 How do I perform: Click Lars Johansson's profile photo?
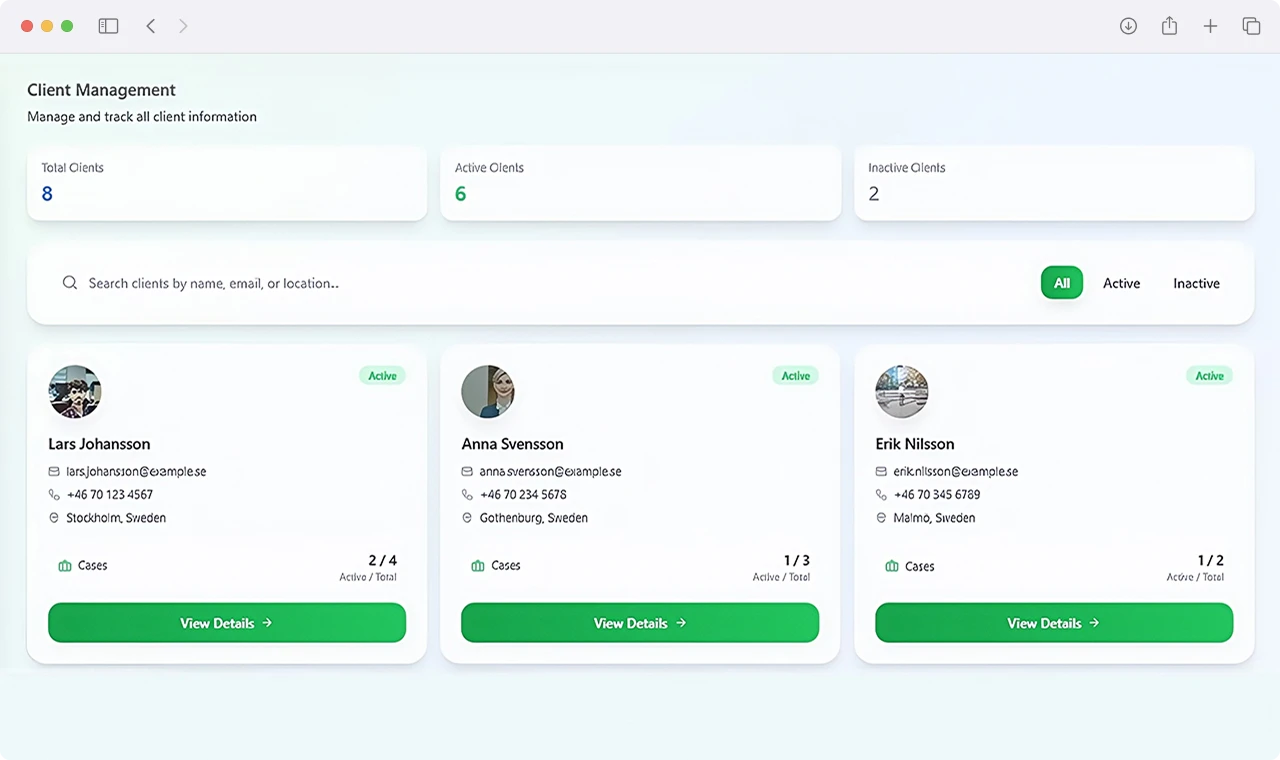pos(75,392)
